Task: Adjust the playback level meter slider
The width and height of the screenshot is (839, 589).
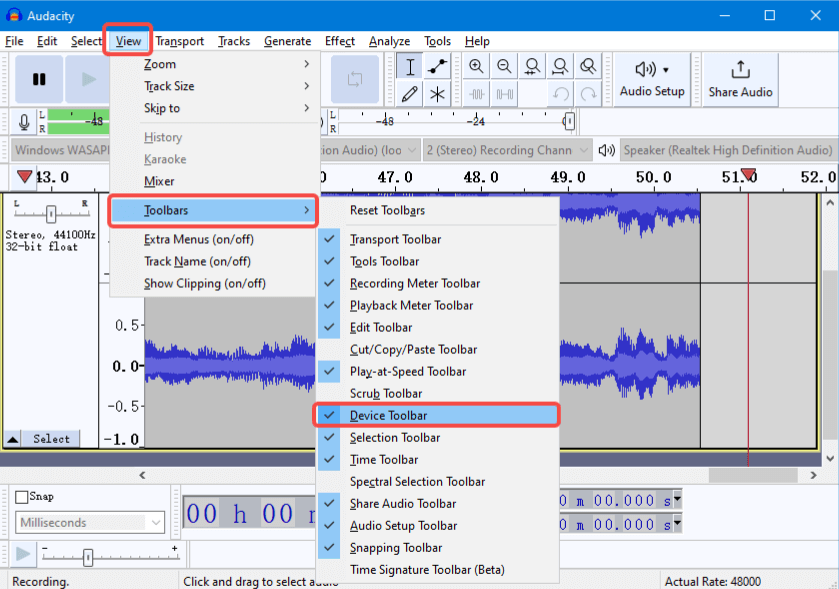Action: pos(569,121)
